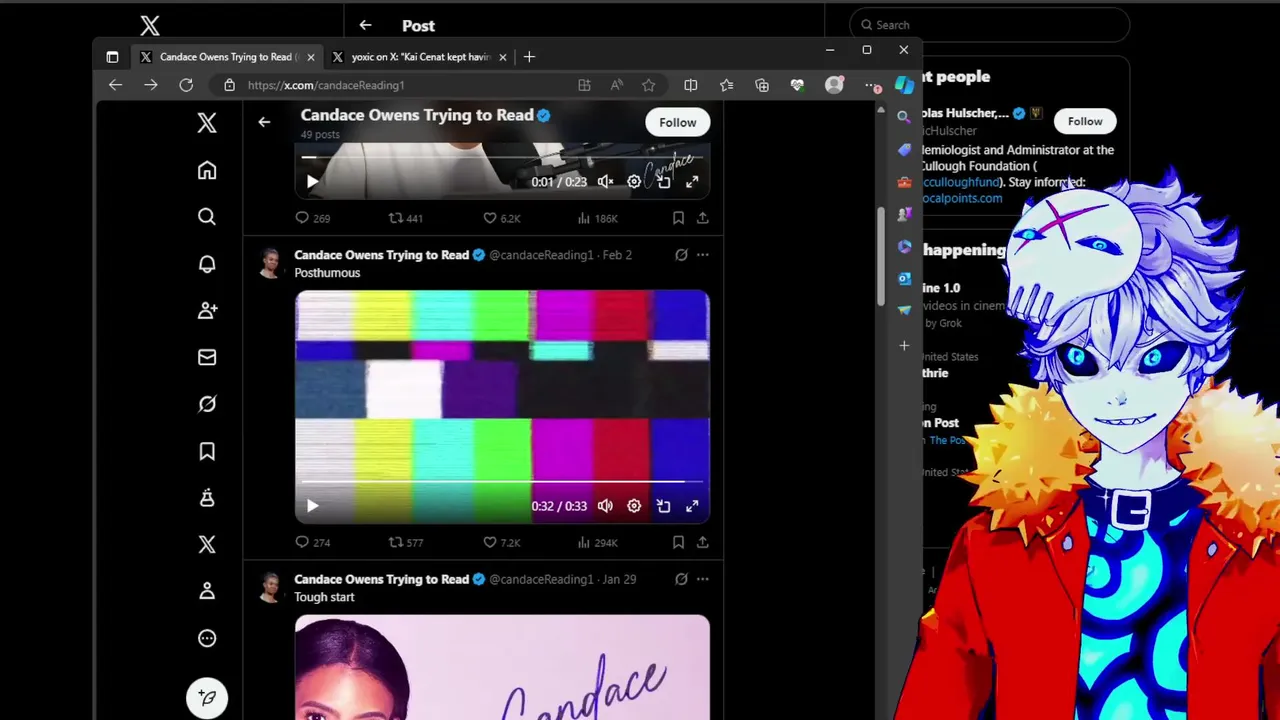Open Bookmarks in X sidebar

pos(207,451)
